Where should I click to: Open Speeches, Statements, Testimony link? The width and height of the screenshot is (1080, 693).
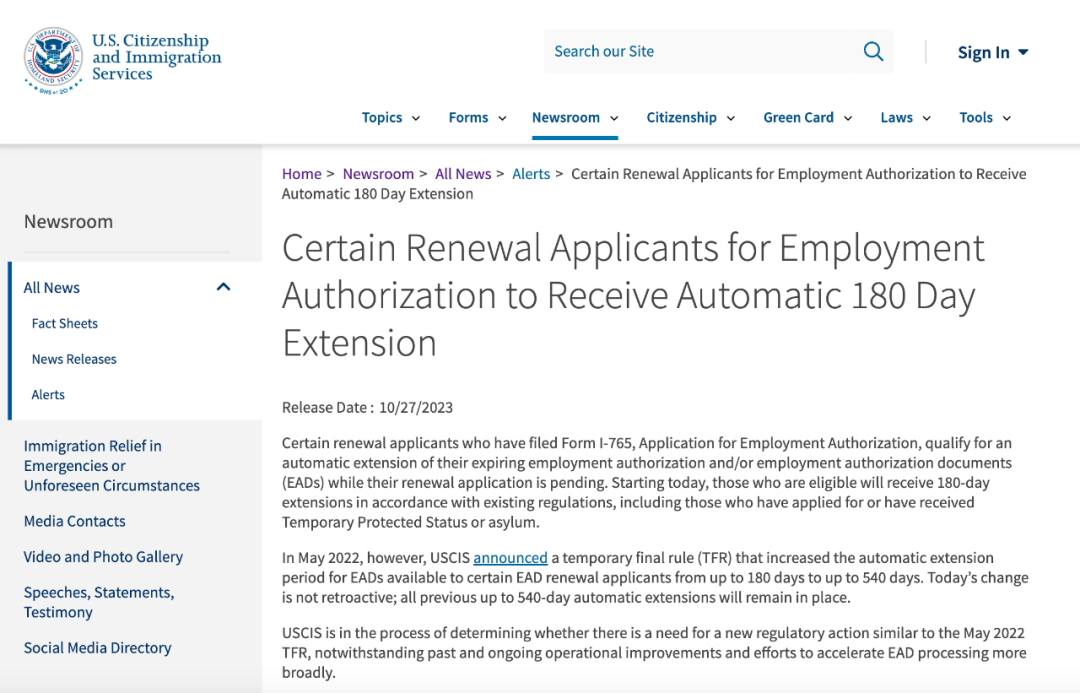pos(98,602)
